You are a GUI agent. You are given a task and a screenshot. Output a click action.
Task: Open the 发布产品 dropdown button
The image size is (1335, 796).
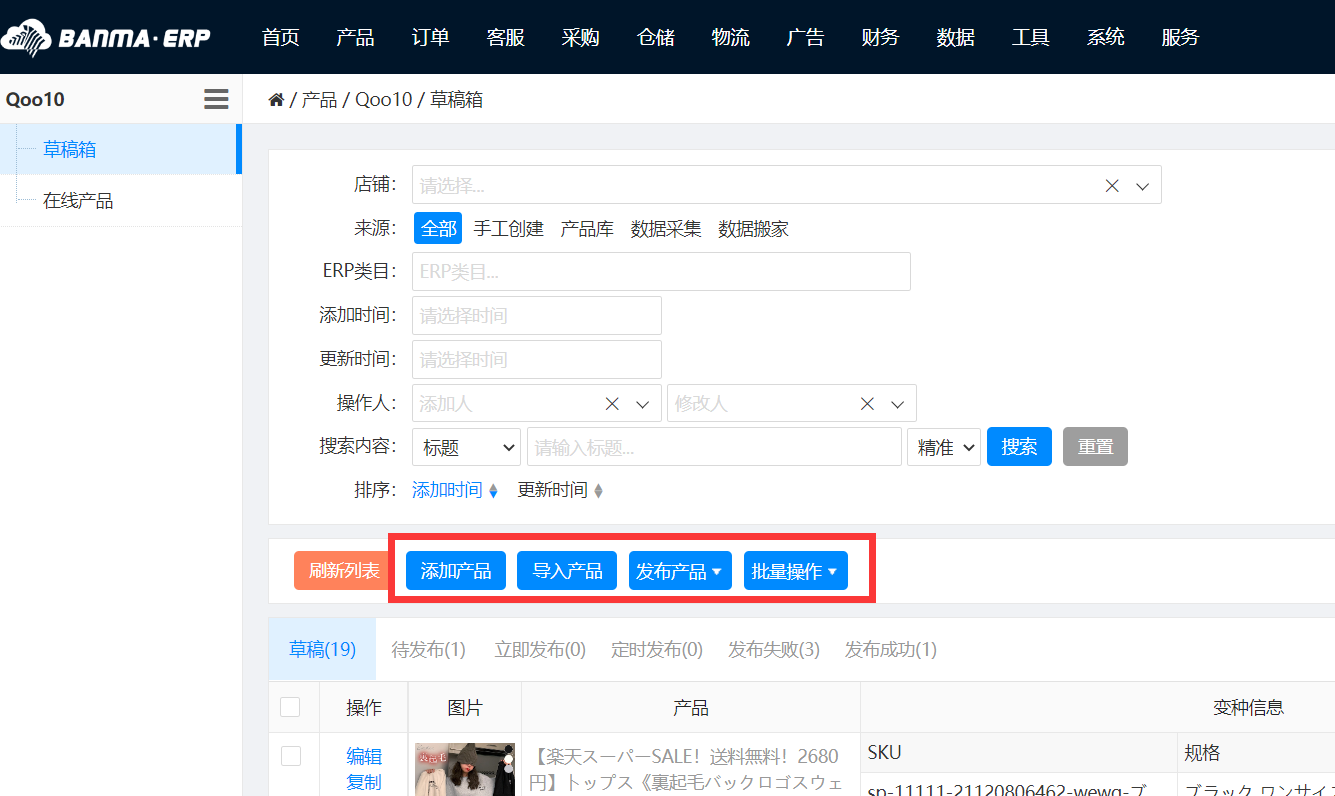point(680,571)
